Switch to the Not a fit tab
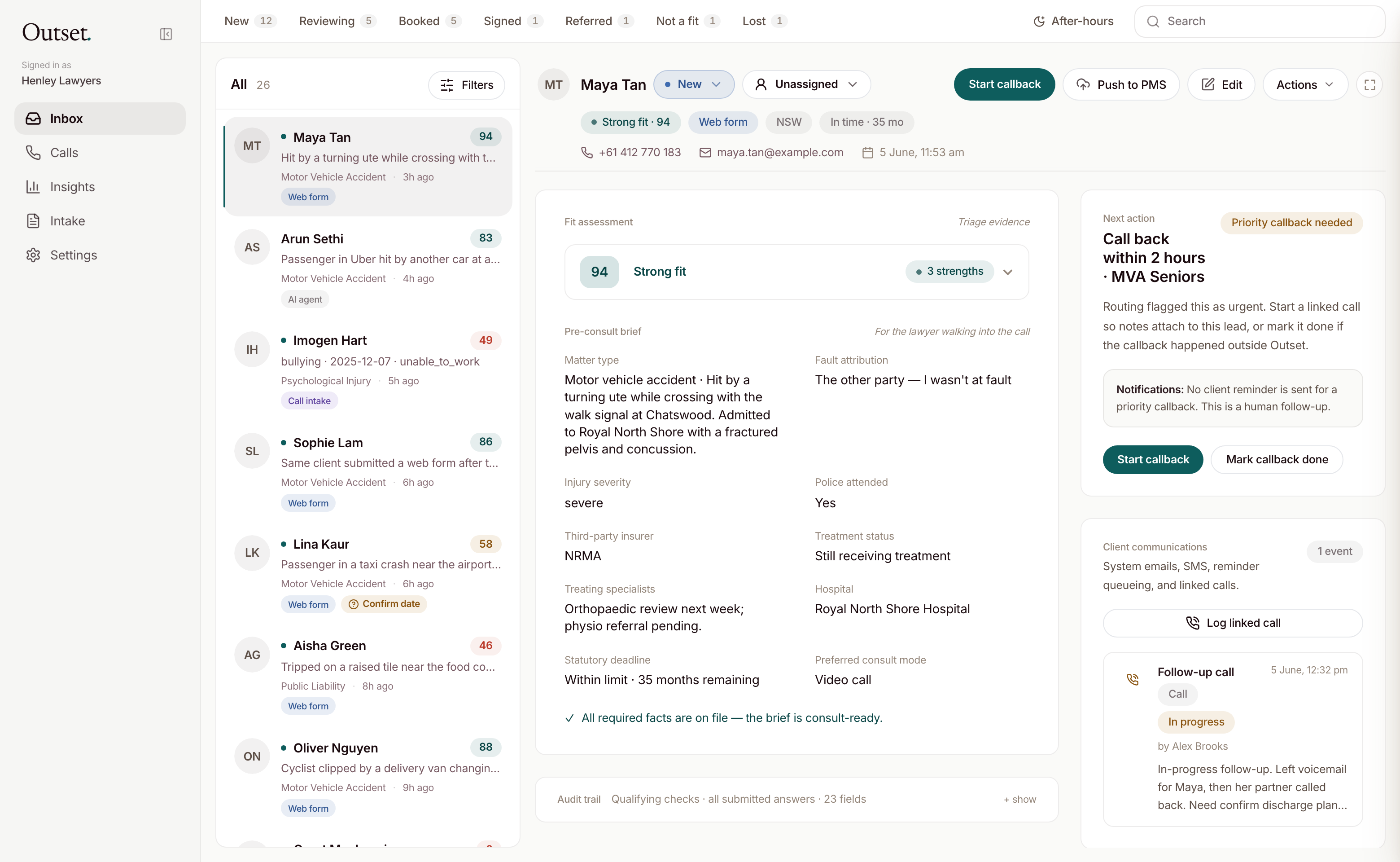The image size is (1400, 862). pyautogui.click(x=688, y=21)
